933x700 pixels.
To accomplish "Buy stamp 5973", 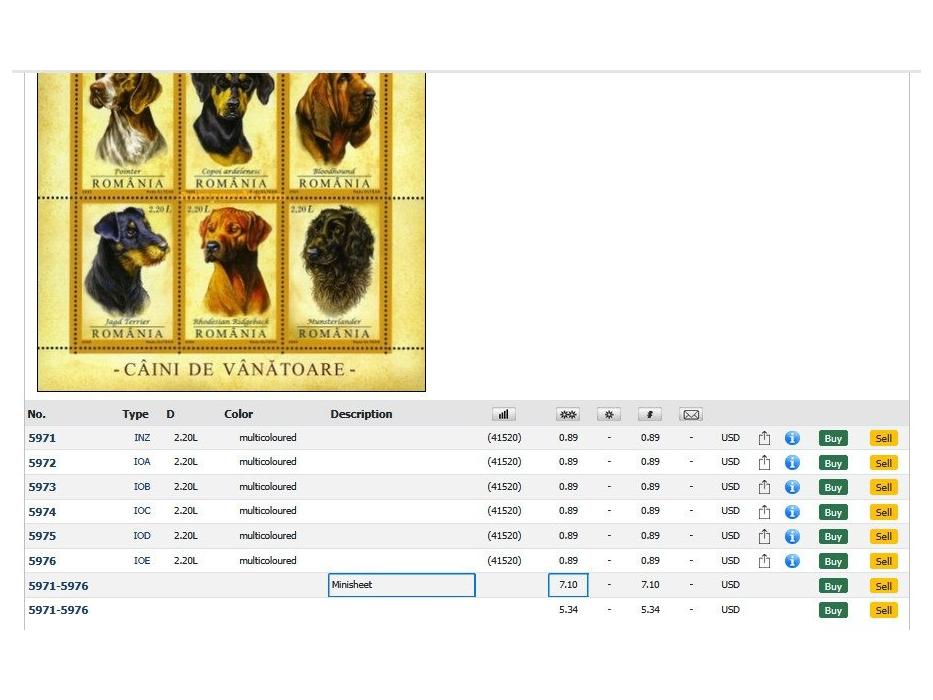I will [x=833, y=488].
